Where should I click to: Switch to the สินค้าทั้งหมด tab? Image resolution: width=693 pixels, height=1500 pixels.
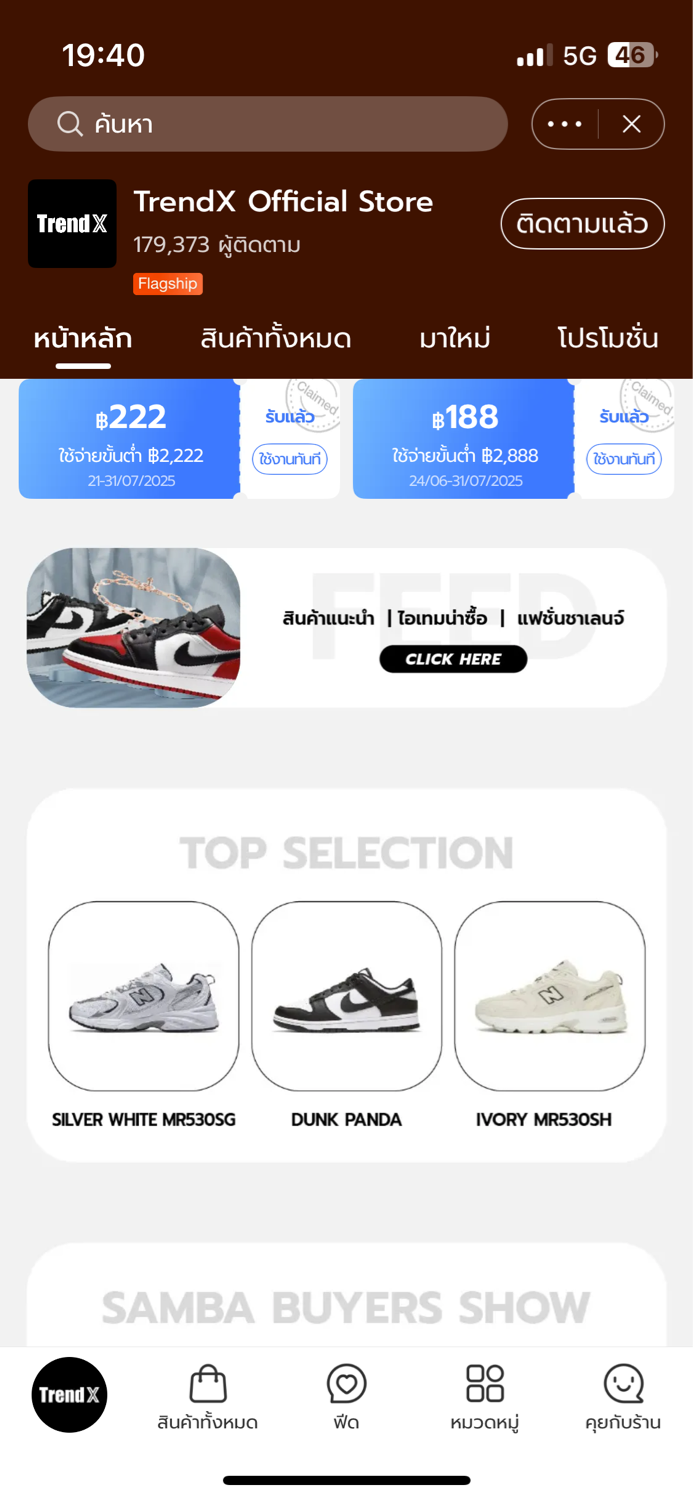coord(276,339)
